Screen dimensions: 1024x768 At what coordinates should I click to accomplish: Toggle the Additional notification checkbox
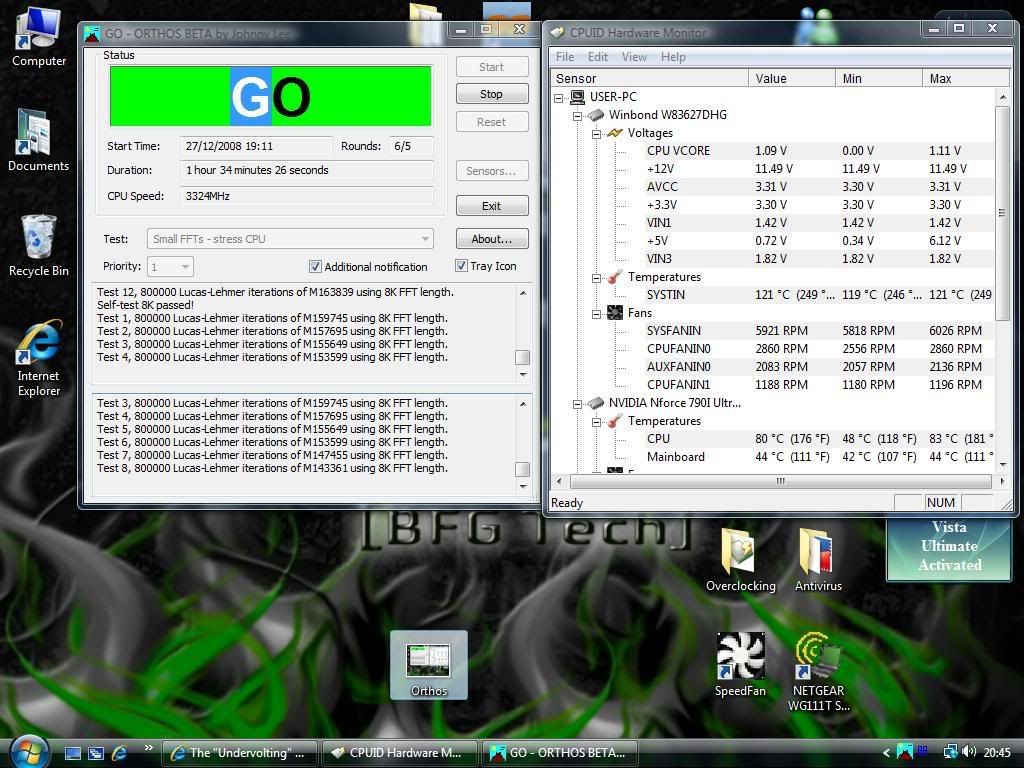(x=315, y=266)
